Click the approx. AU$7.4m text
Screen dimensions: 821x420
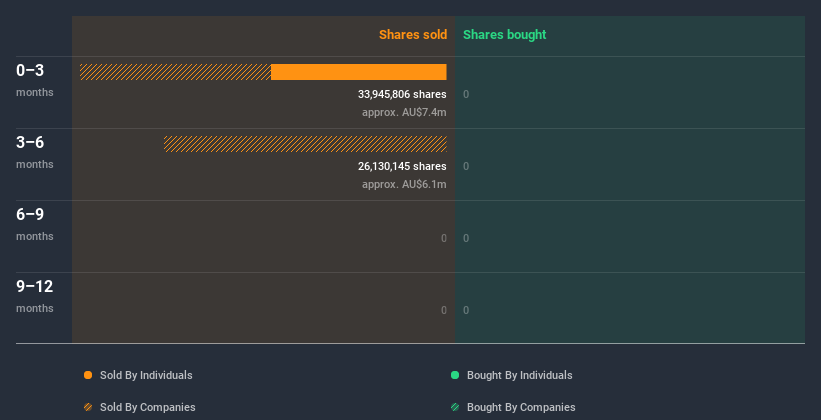[404, 112]
